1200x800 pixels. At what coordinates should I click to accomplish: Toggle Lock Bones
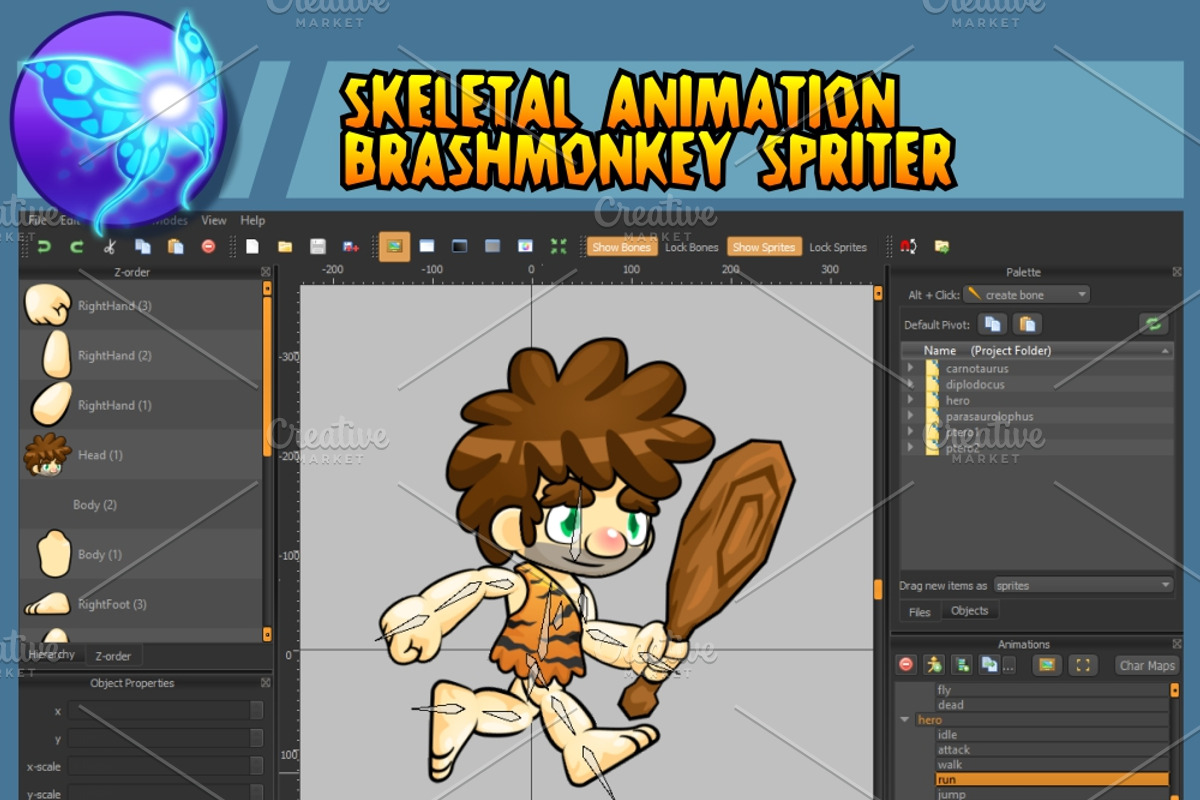[692, 247]
